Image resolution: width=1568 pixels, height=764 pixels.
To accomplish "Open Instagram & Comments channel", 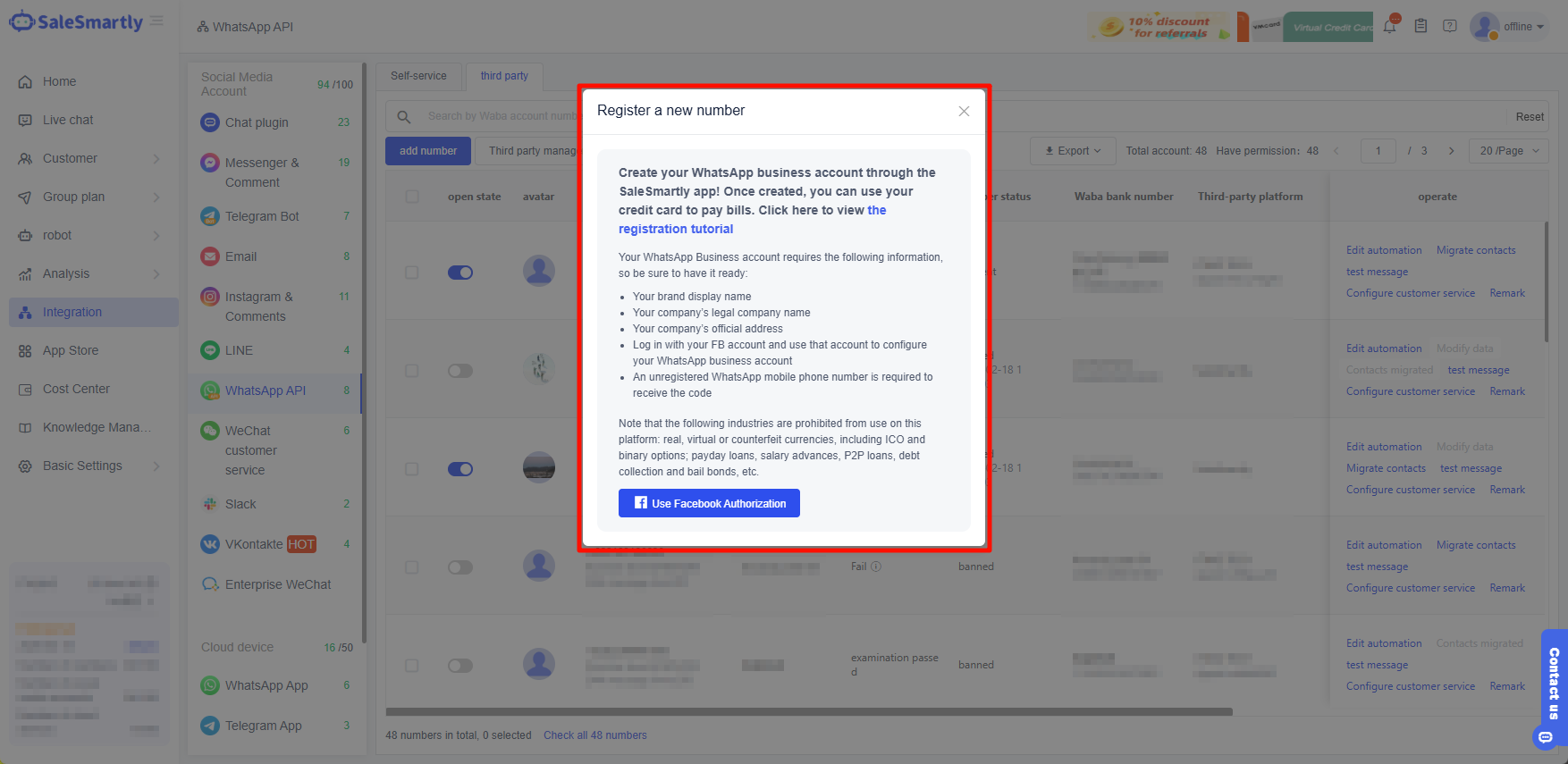I will pyautogui.click(x=274, y=306).
